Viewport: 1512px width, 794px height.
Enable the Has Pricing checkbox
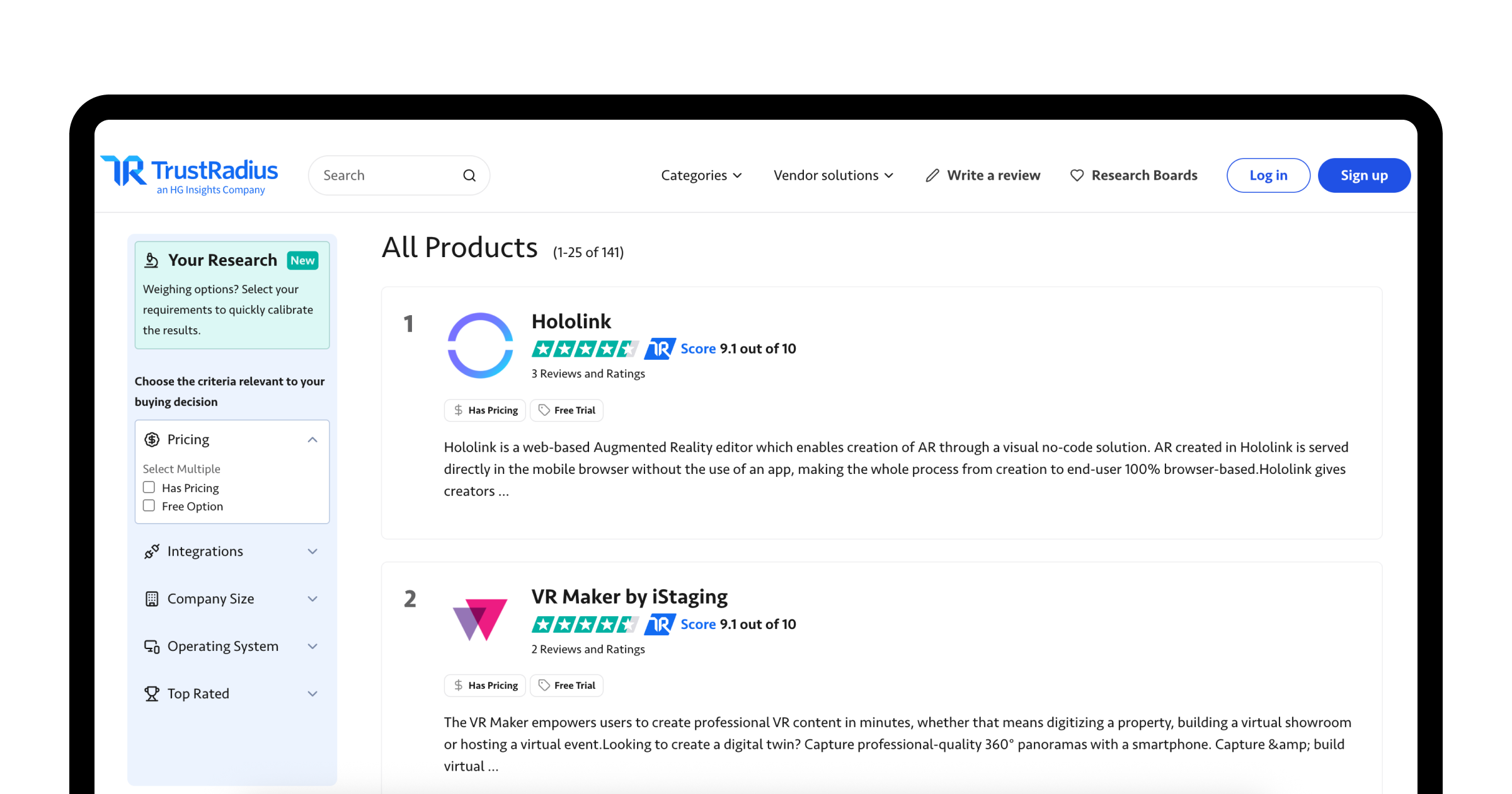point(149,487)
